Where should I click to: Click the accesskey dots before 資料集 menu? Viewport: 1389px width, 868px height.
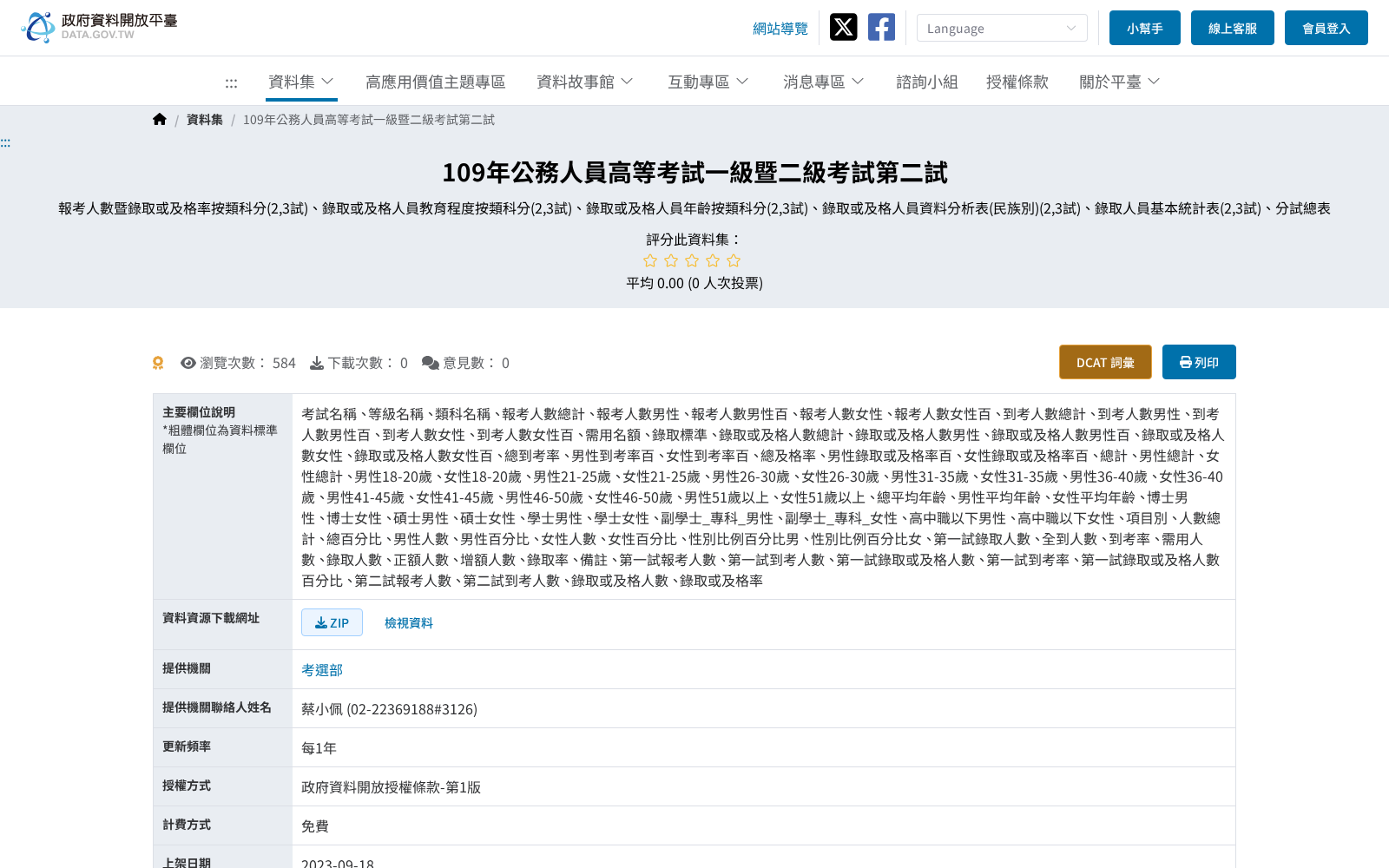[x=231, y=83]
